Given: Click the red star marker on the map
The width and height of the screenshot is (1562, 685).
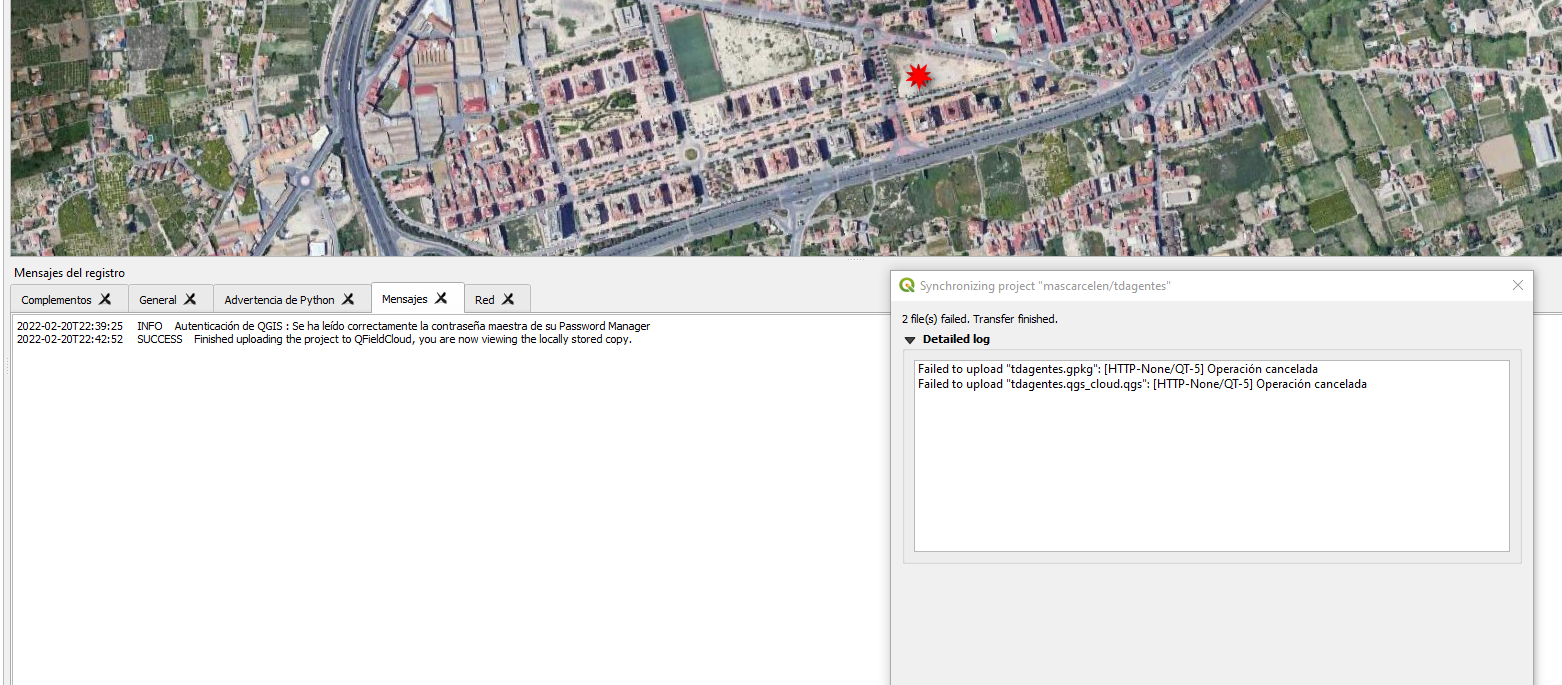Looking at the screenshot, I should tap(919, 75).
